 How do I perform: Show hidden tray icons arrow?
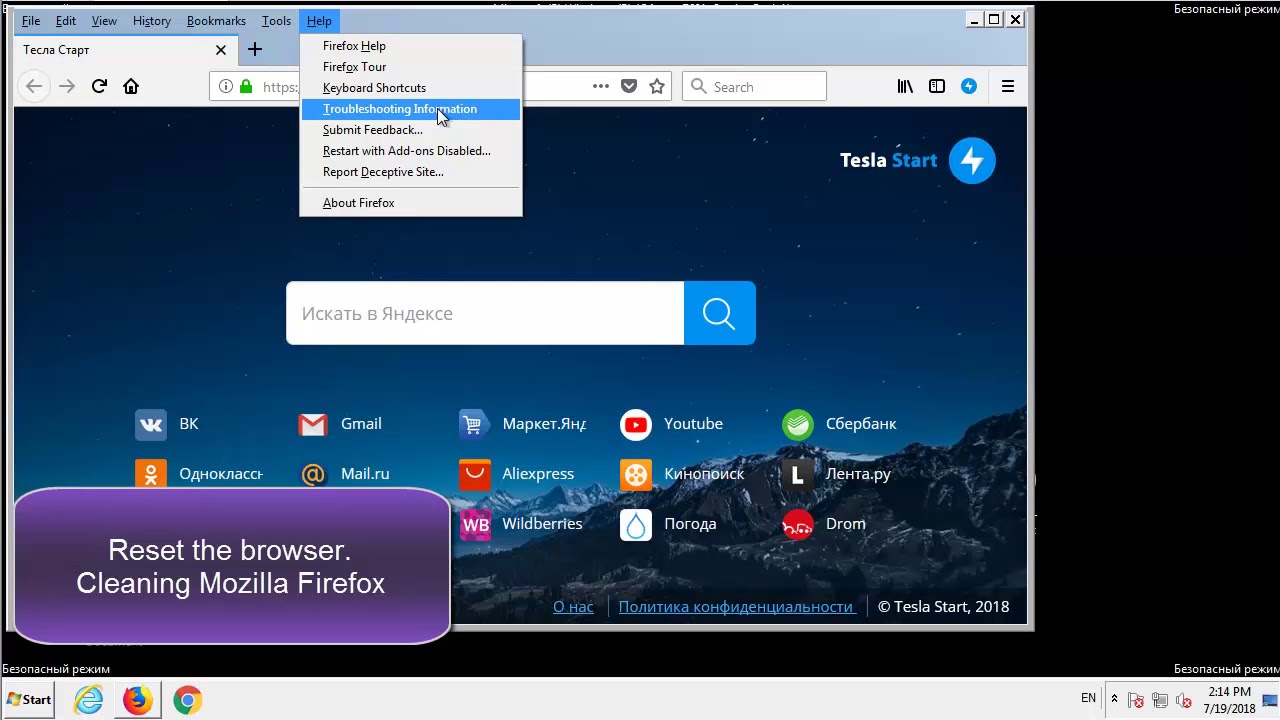(1114, 700)
